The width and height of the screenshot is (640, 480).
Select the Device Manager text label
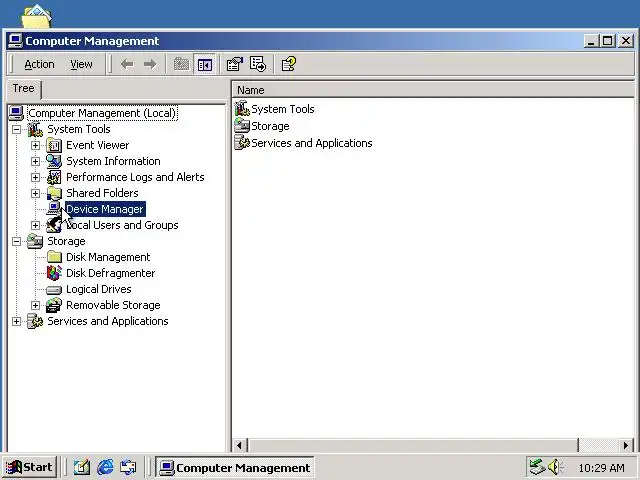(x=105, y=209)
